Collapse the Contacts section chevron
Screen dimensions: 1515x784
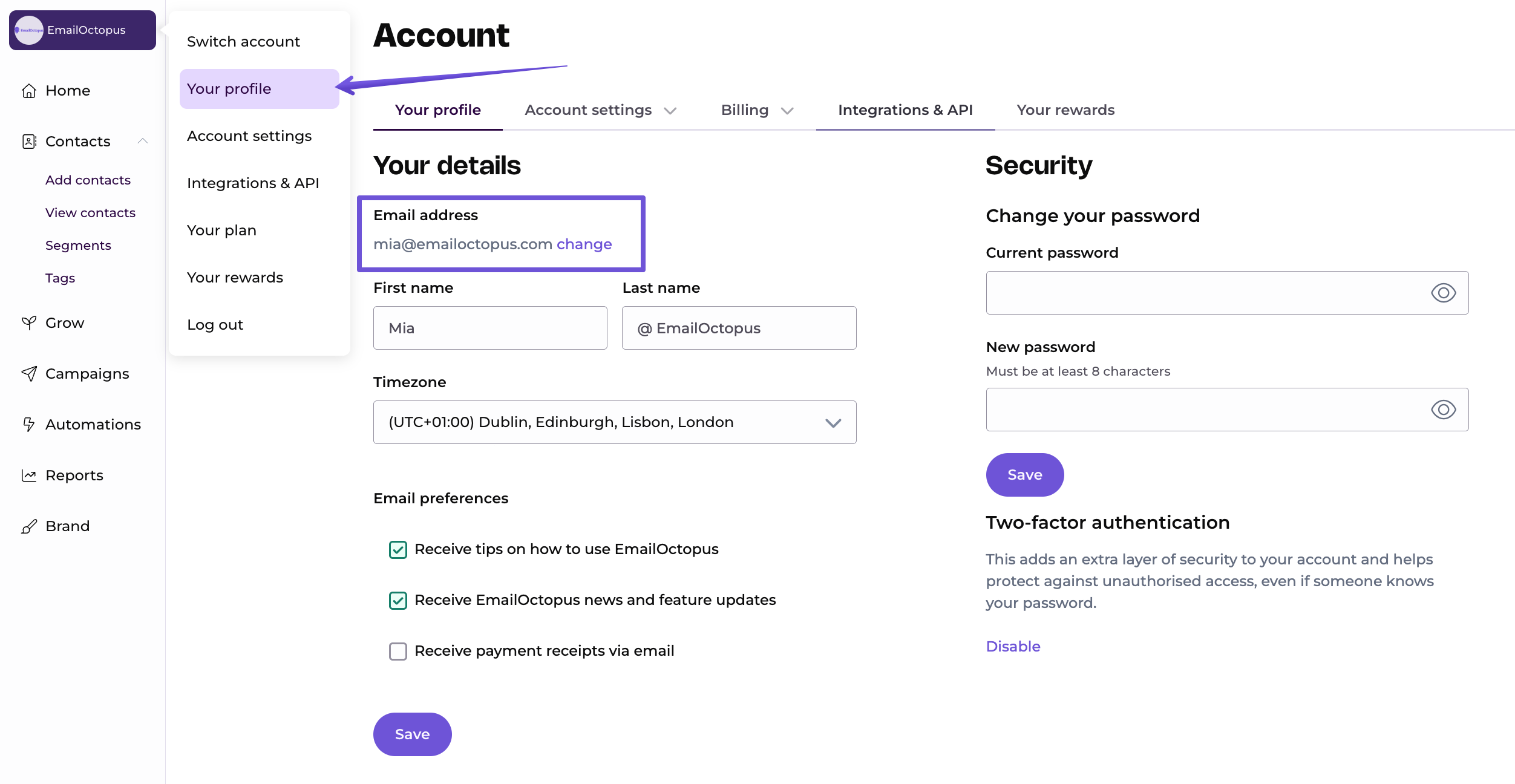coord(143,141)
